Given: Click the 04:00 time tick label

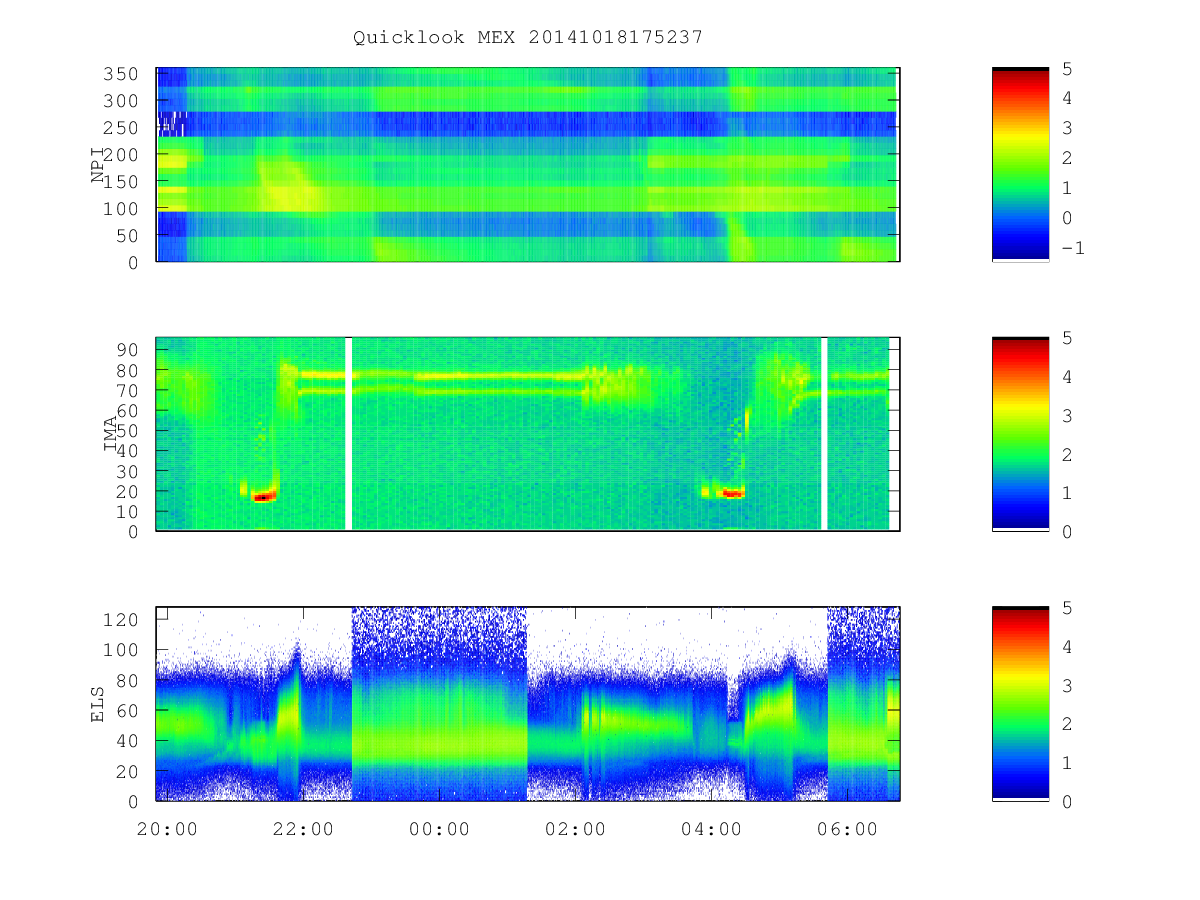Looking at the screenshot, I should (711, 829).
